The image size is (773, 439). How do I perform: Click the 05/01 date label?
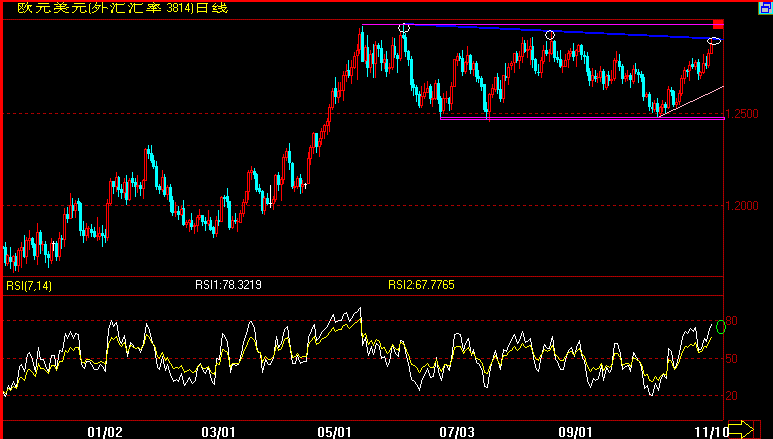(334, 432)
